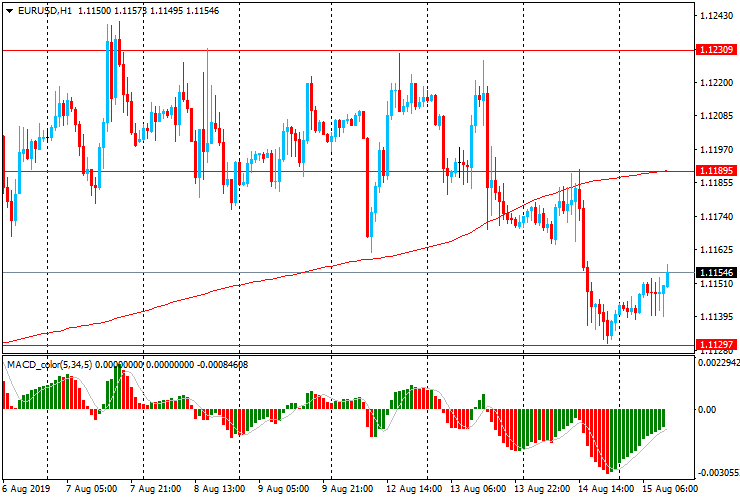Click the 6 Aug 2019 time axis label
Image resolution: width=740 pixels, height=500 pixels.
(25, 489)
